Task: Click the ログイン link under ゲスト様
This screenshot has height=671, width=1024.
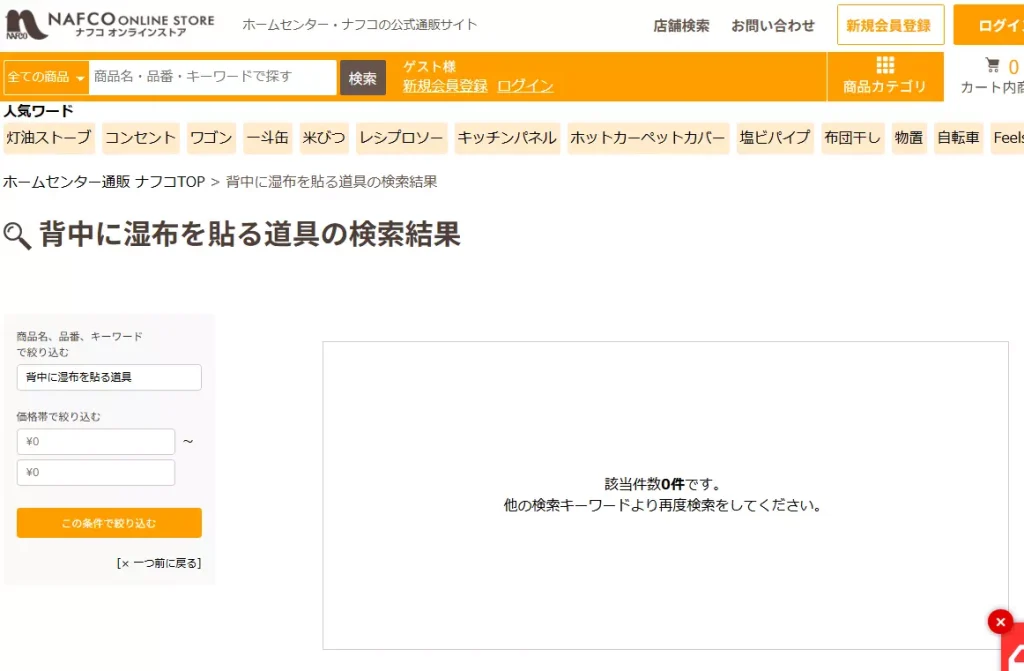Action: (x=525, y=86)
